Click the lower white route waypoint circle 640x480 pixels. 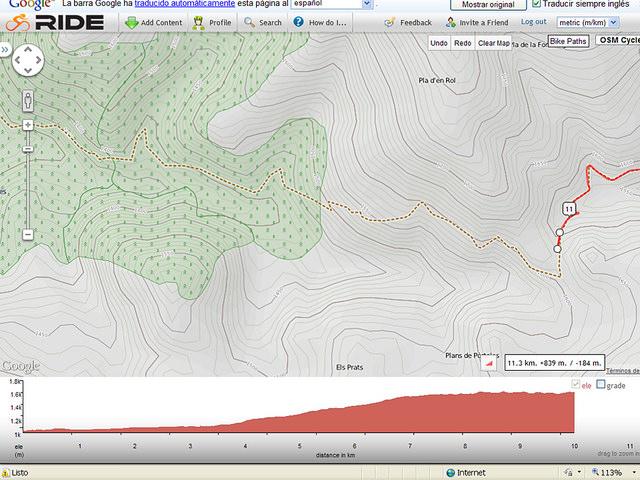pyautogui.click(x=557, y=249)
